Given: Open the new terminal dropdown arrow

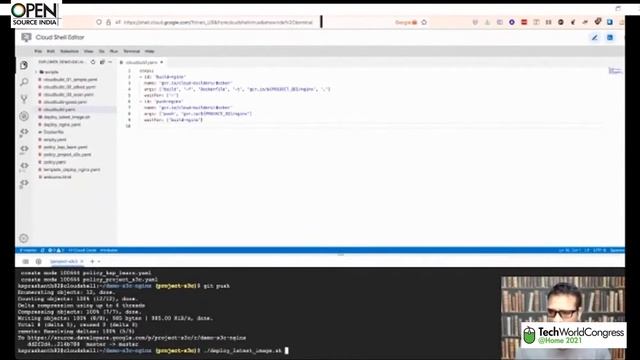Looking at the screenshot, I should 99,262.
